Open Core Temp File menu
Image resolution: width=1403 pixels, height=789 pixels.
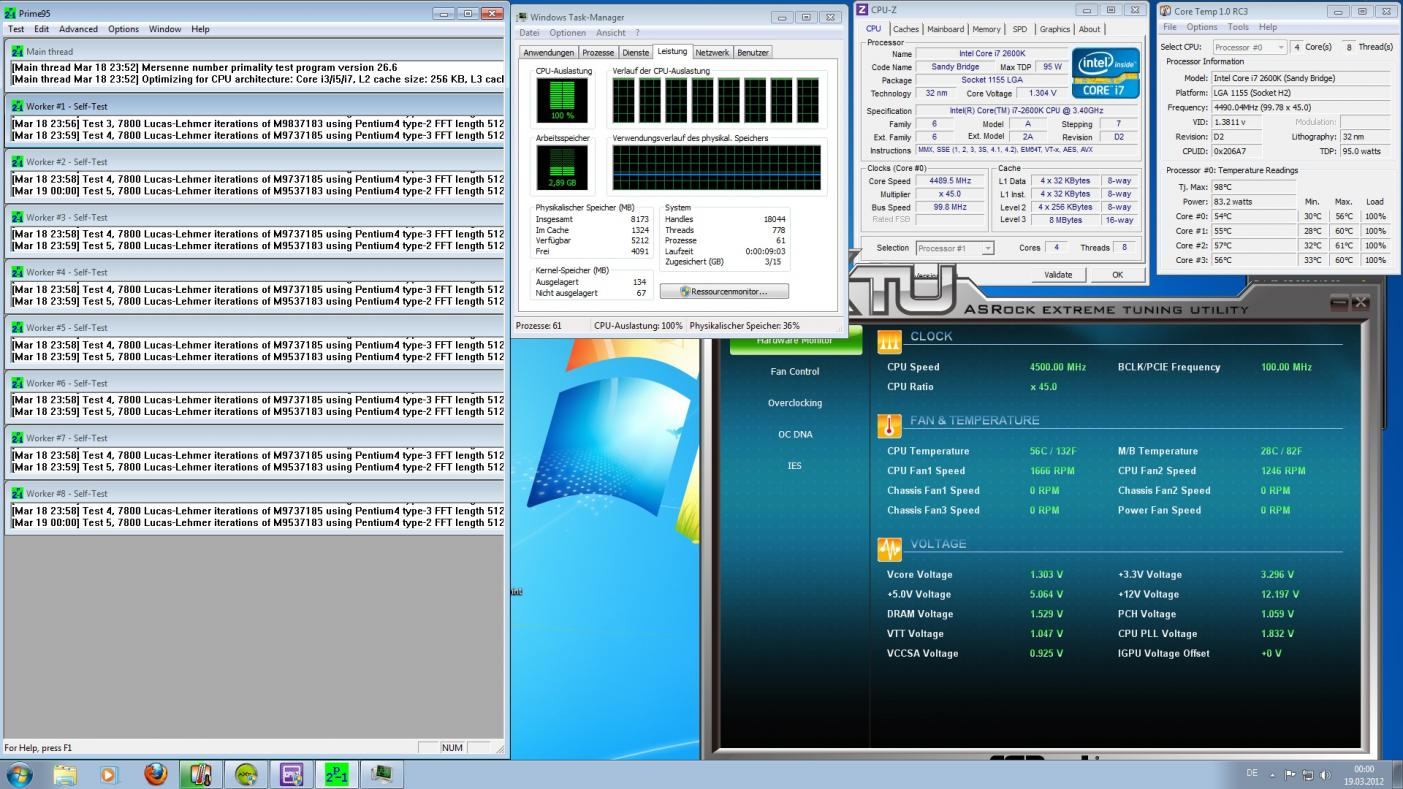[x=1169, y=27]
